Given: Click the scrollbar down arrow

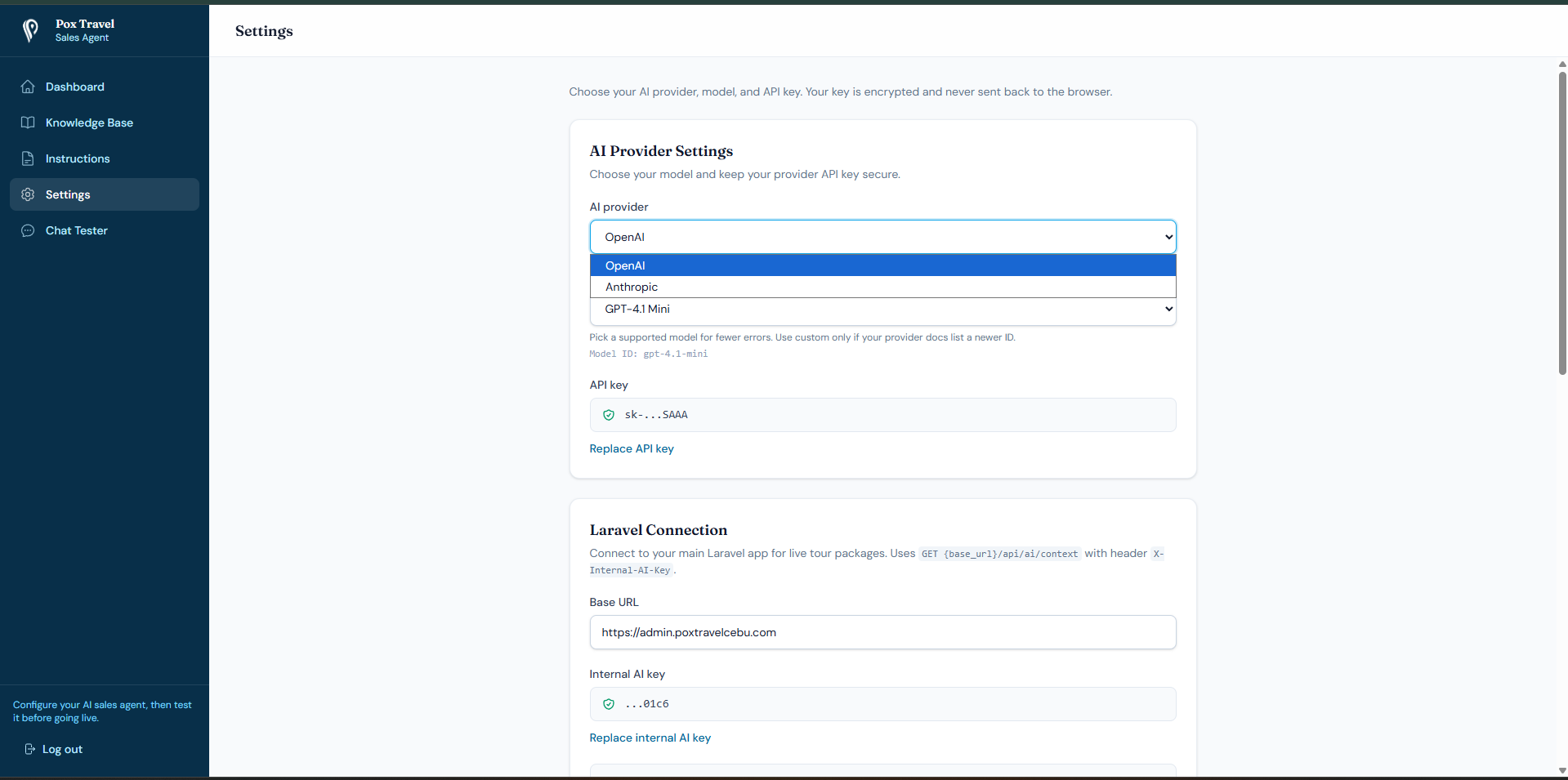Looking at the screenshot, I should tap(1562, 770).
